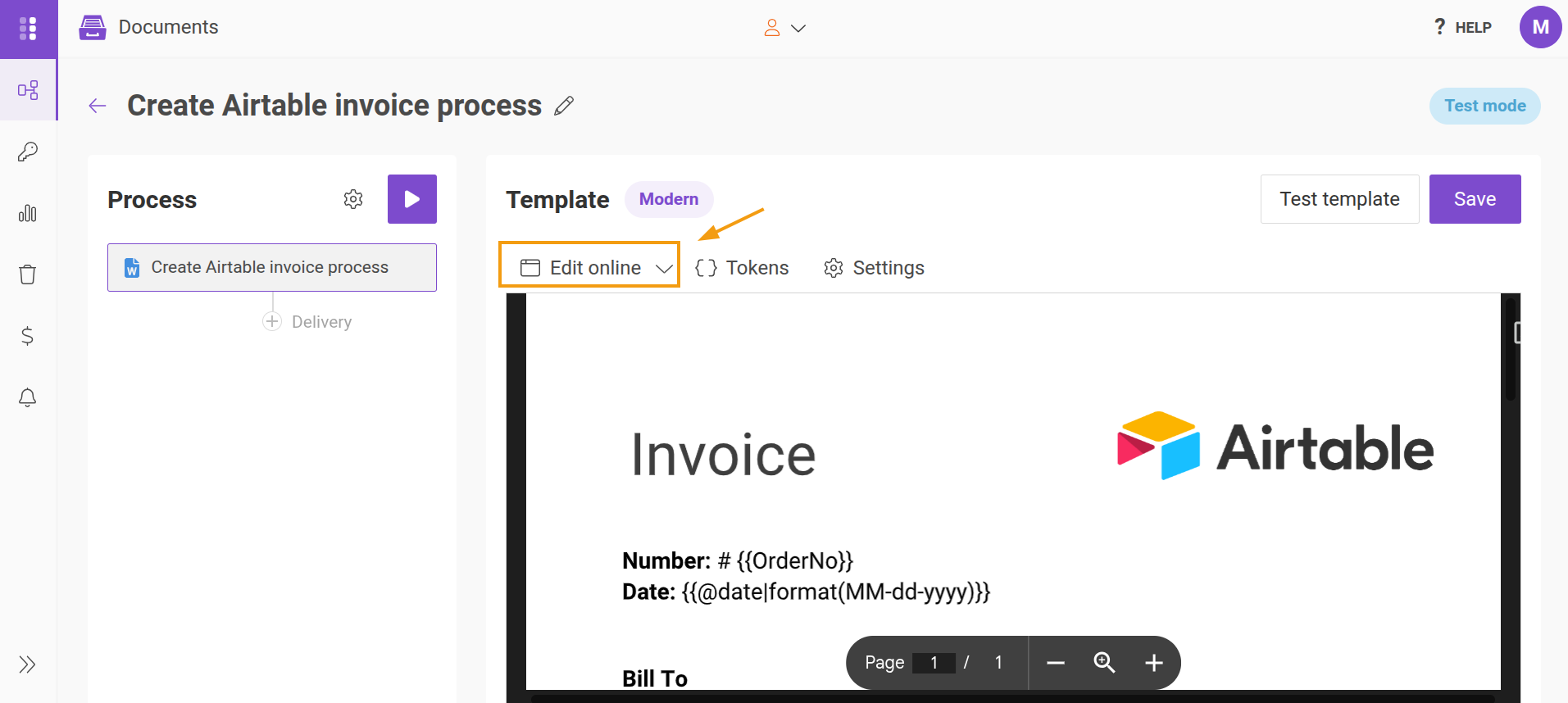Open the template Settings tab

(874, 268)
